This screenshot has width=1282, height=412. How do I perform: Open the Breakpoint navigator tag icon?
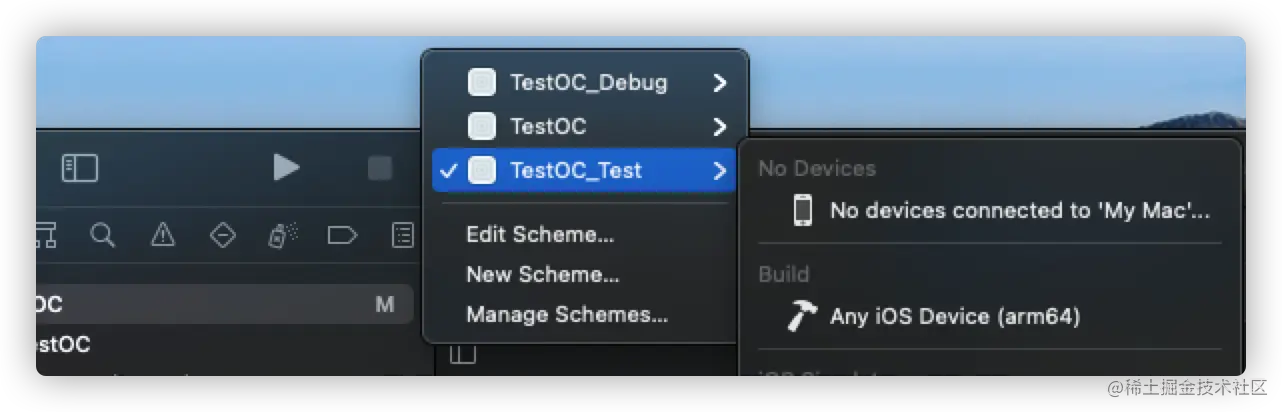[x=342, y=235]
